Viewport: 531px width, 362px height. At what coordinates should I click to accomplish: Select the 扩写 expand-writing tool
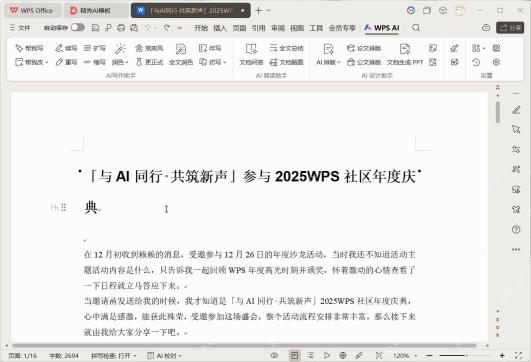[94, 48]
